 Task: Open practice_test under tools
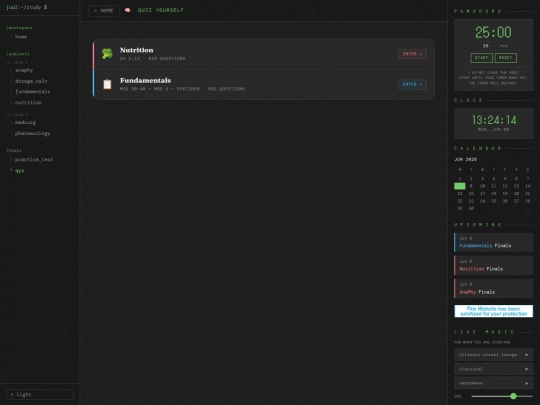click(x=34, y=159)
